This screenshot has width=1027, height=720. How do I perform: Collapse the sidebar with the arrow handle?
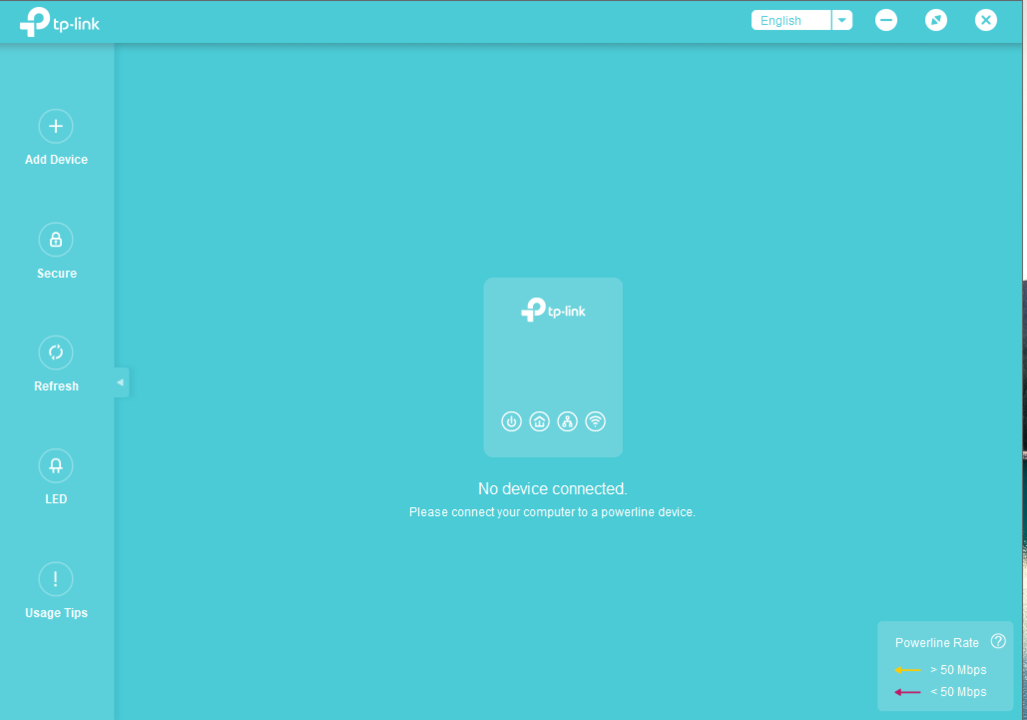tap(121, 383)
